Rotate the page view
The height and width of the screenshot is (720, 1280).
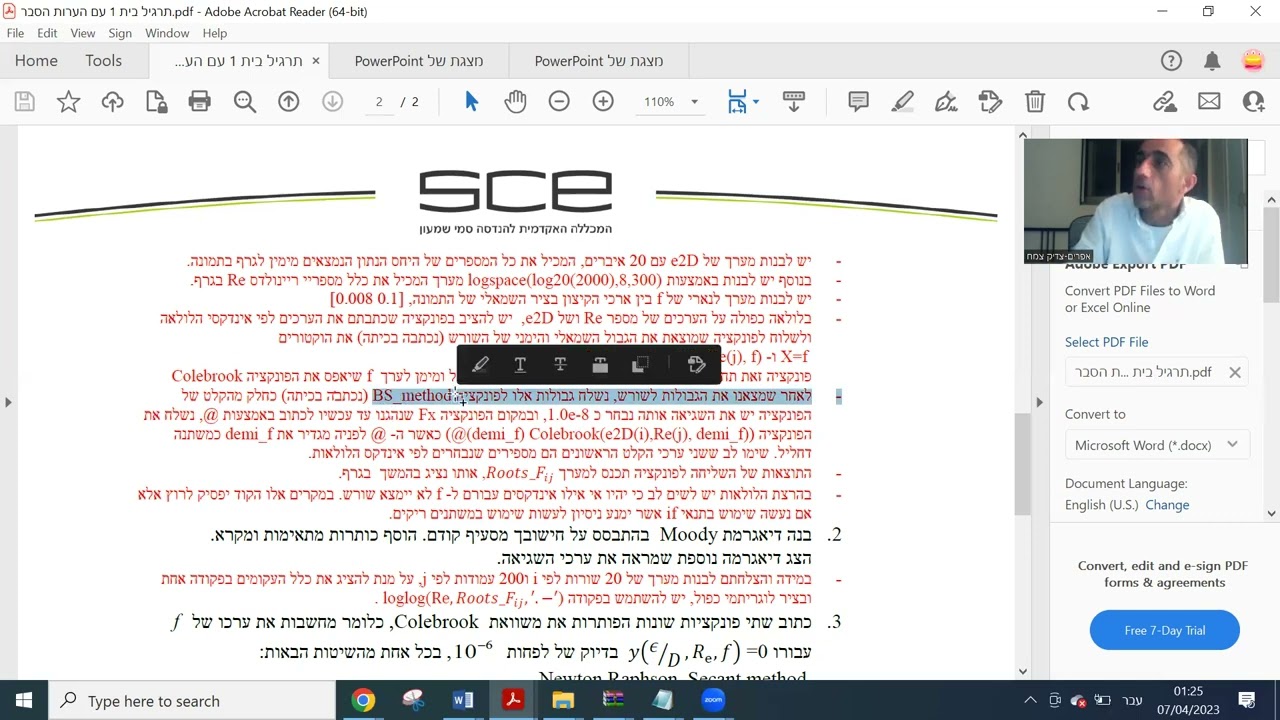coord(1078,101)
